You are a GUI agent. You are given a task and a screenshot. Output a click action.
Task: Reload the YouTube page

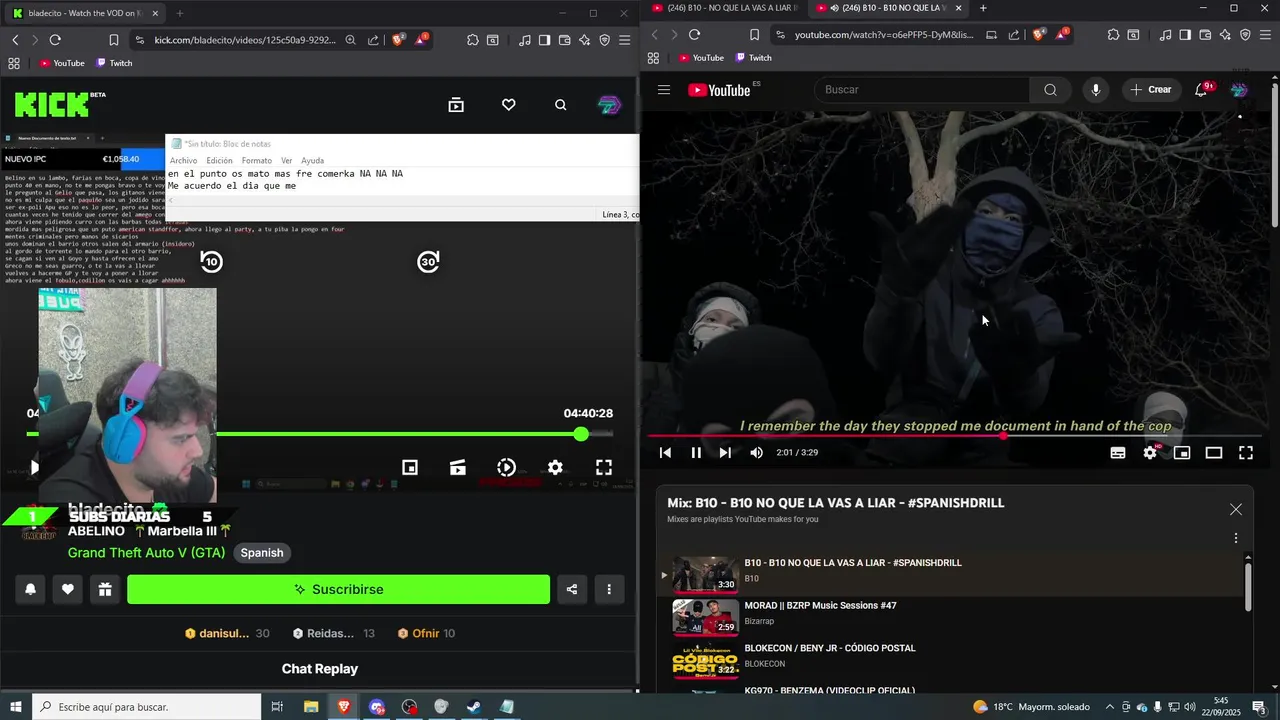click(x=694, y=34)
